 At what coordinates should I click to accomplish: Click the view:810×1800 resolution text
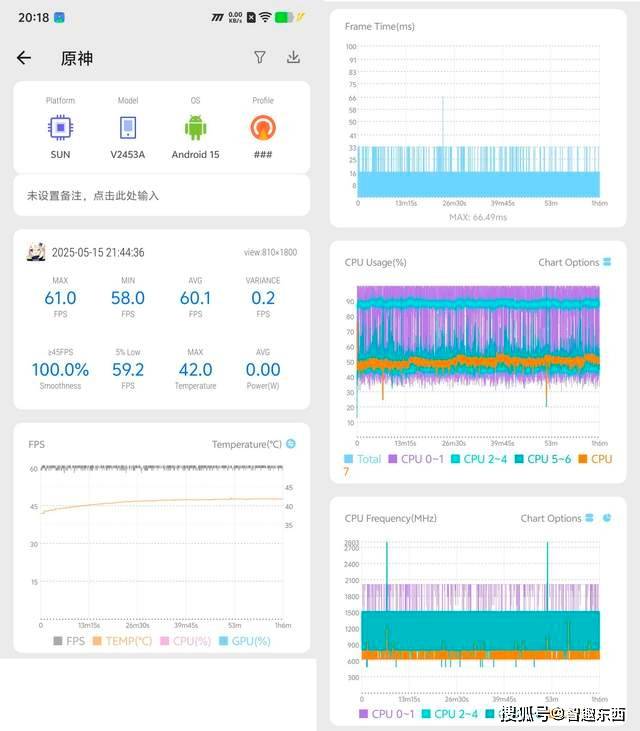tap(270, 252)
